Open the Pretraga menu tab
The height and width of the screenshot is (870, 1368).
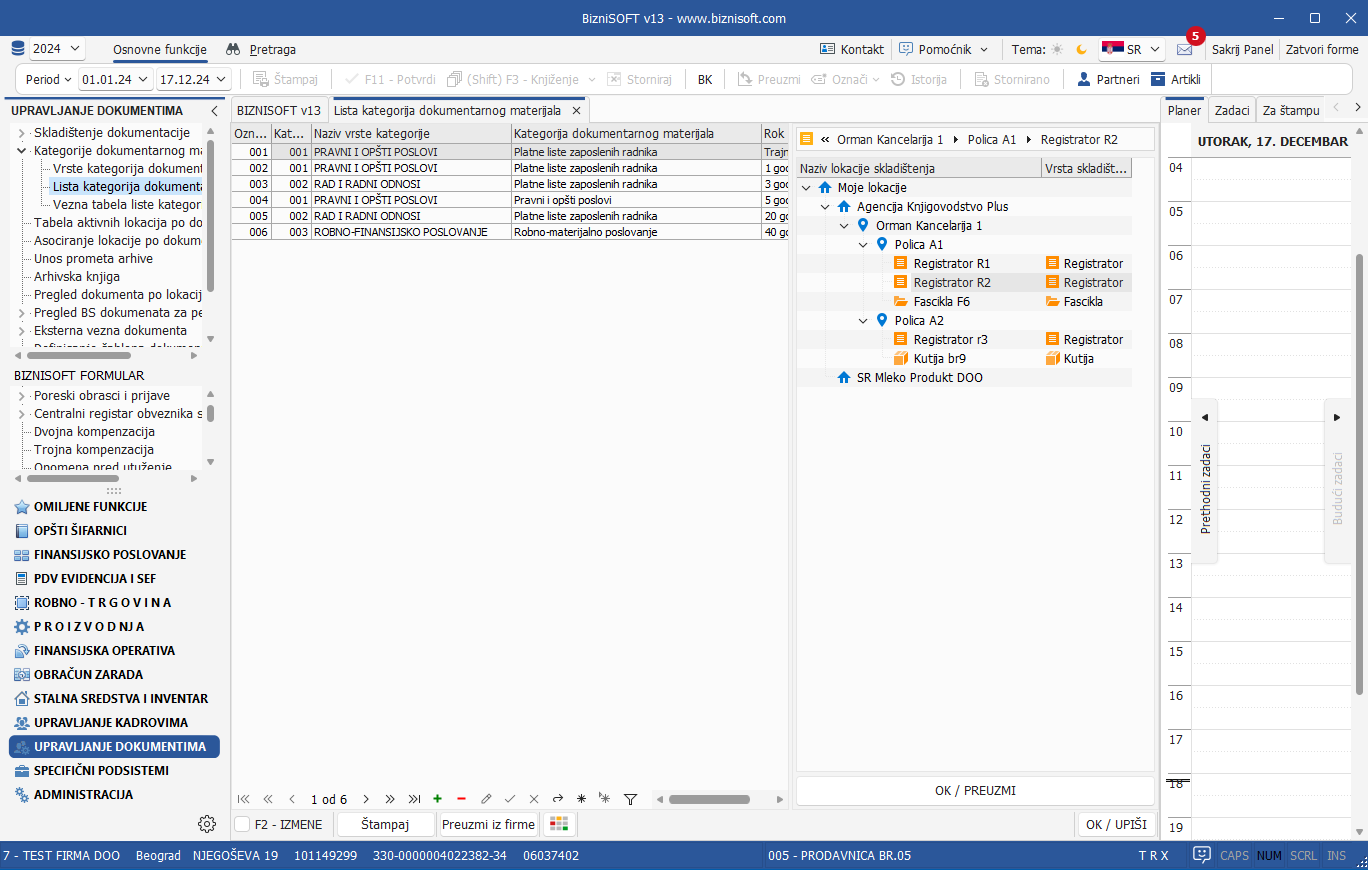point(261,49)
